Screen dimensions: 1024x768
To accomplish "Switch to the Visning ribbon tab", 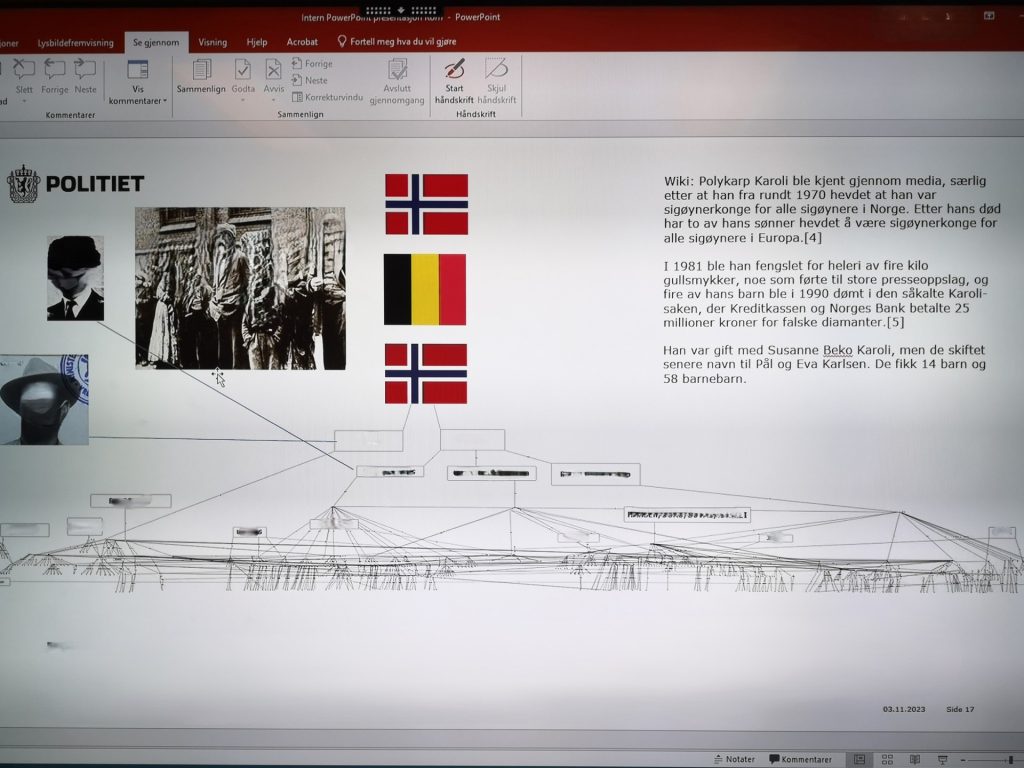I will click(212, 43).
